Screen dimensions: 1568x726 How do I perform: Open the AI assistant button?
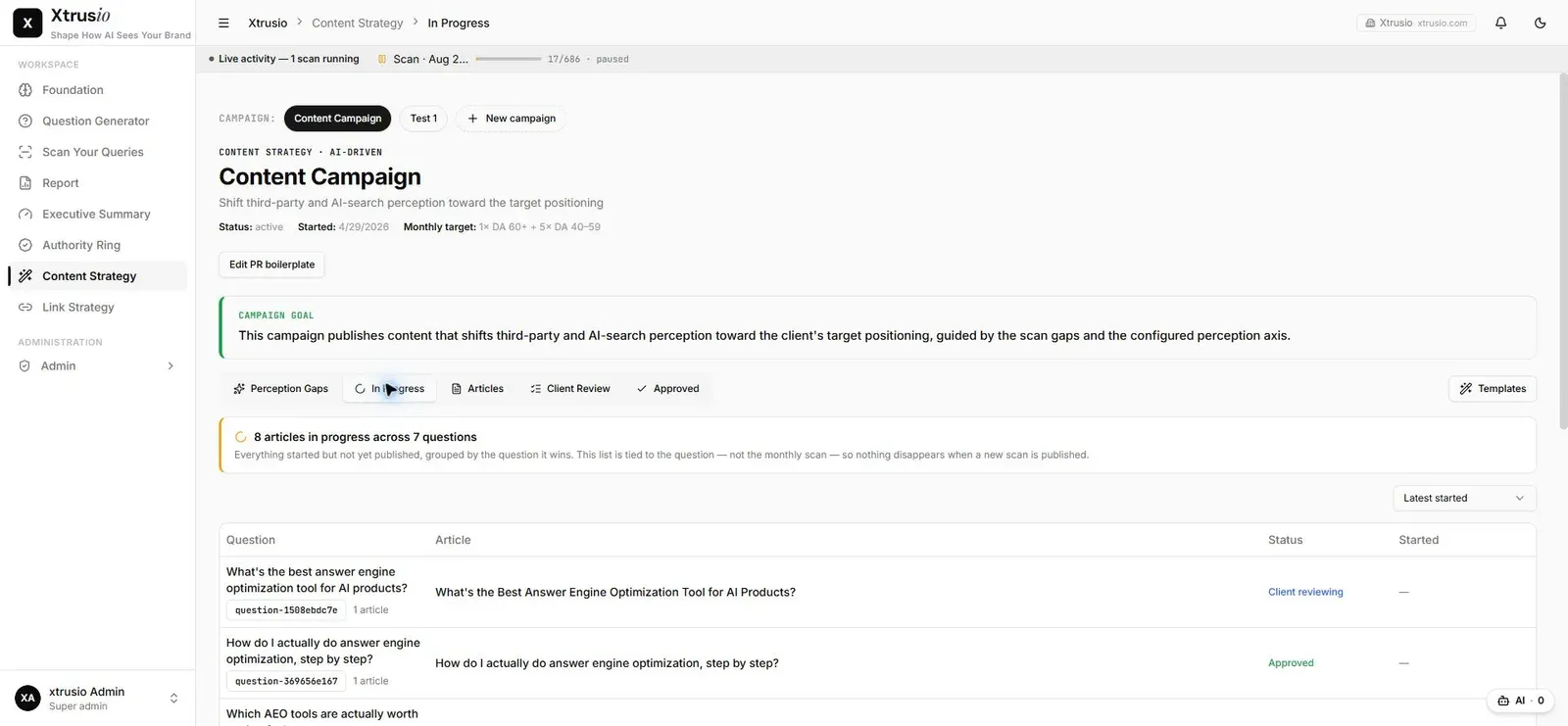1520,701
